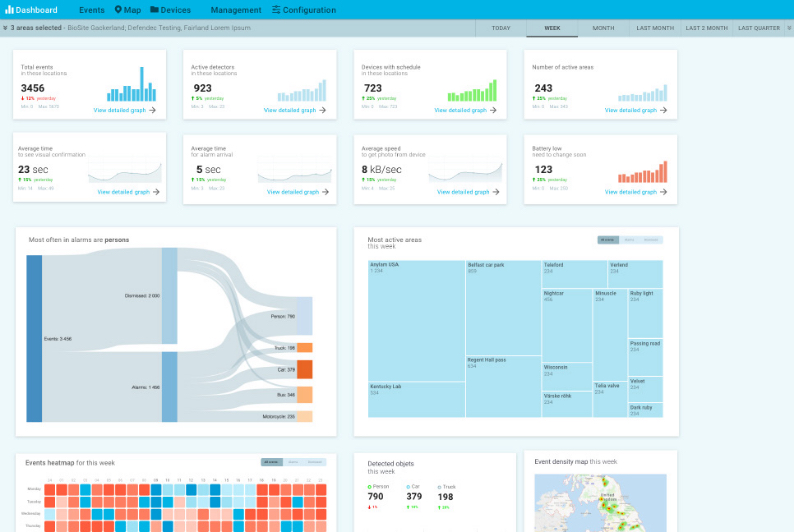This screenshot has width=794, height=532.
Task: Click the Telefond treemap block
Action: point(574,274)
